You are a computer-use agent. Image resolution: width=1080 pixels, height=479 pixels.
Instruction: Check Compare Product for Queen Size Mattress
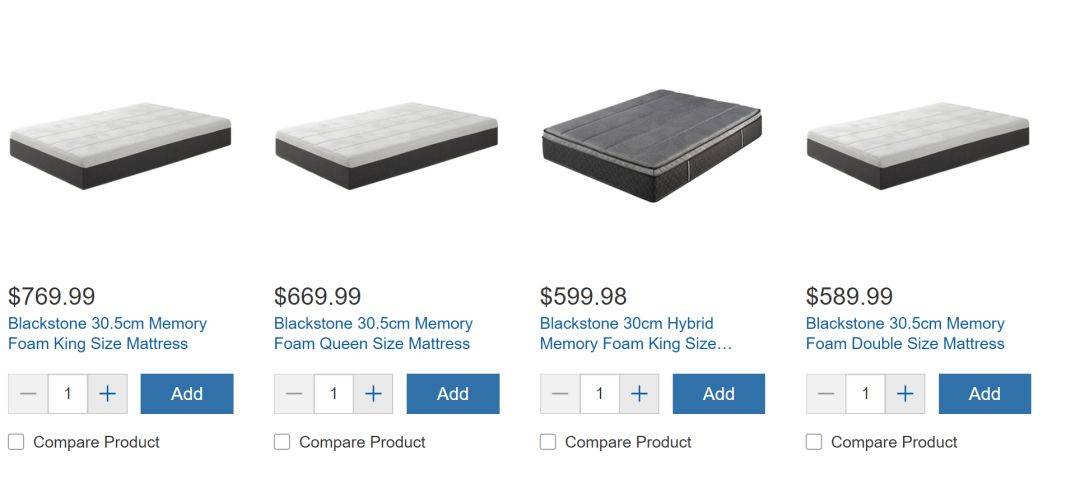pos(282,442)
